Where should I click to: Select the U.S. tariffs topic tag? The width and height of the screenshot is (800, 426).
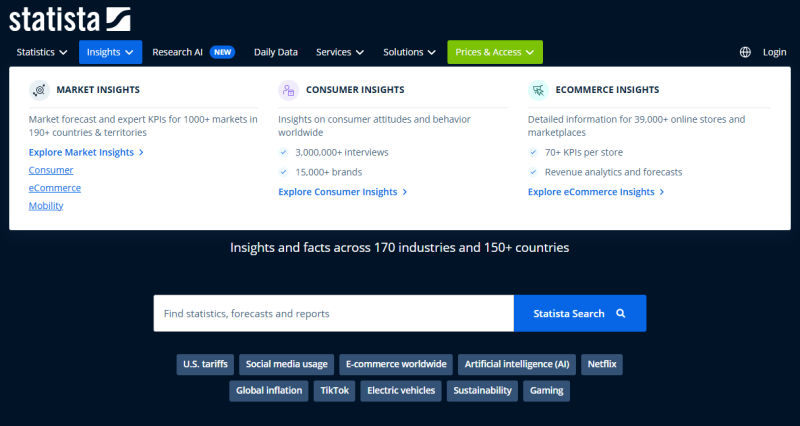[x=206, y=364]
